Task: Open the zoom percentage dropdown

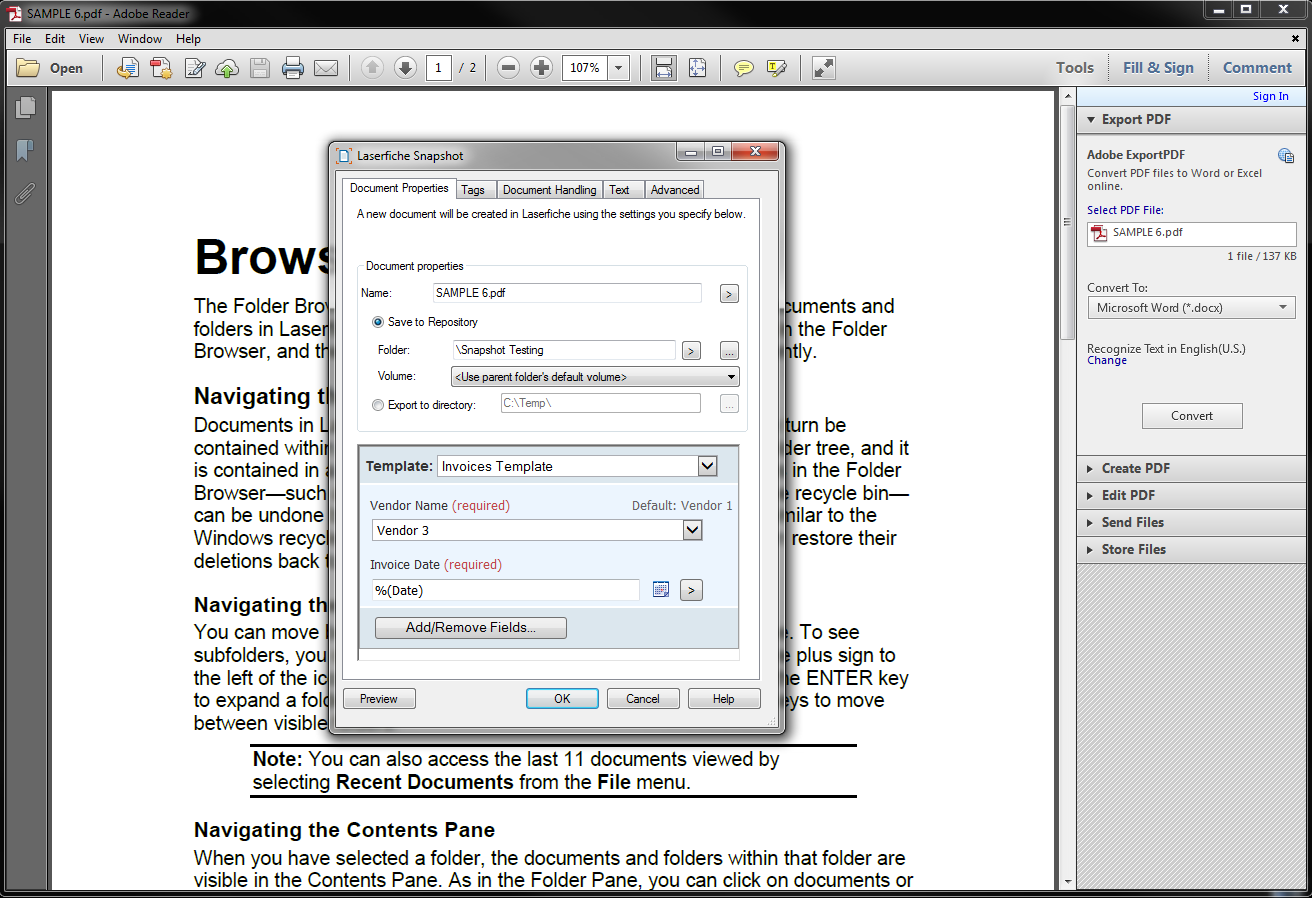Action: tap(619, 68)
